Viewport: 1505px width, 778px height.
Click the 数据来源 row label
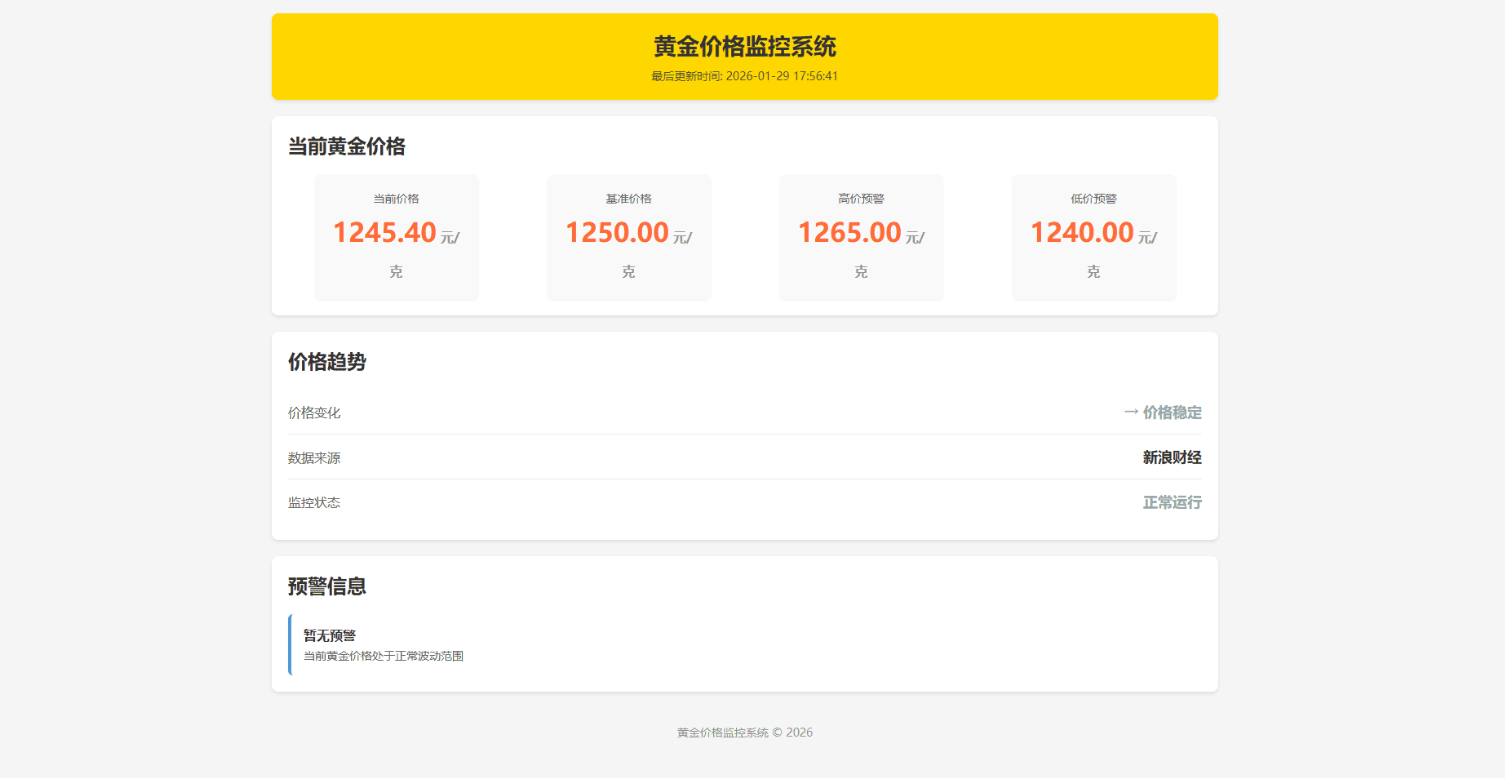point(312,457)
